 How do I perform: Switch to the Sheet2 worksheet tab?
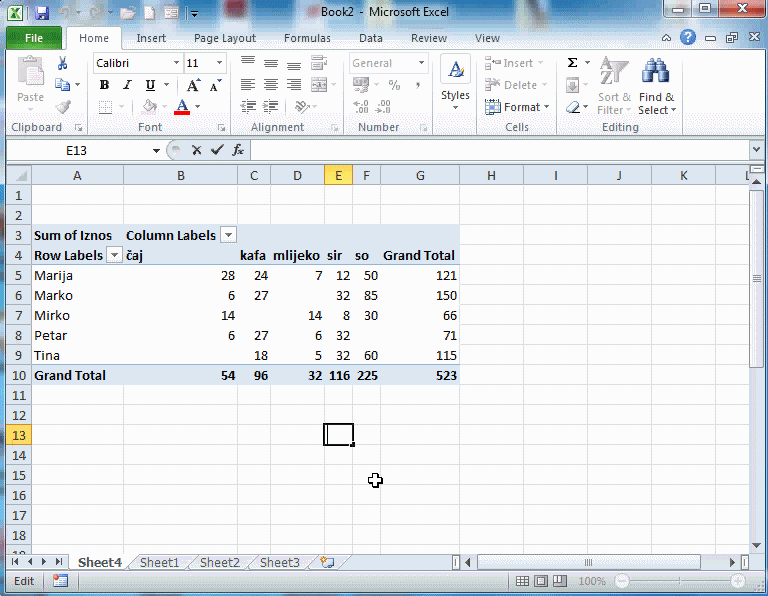tap(219, 562)
